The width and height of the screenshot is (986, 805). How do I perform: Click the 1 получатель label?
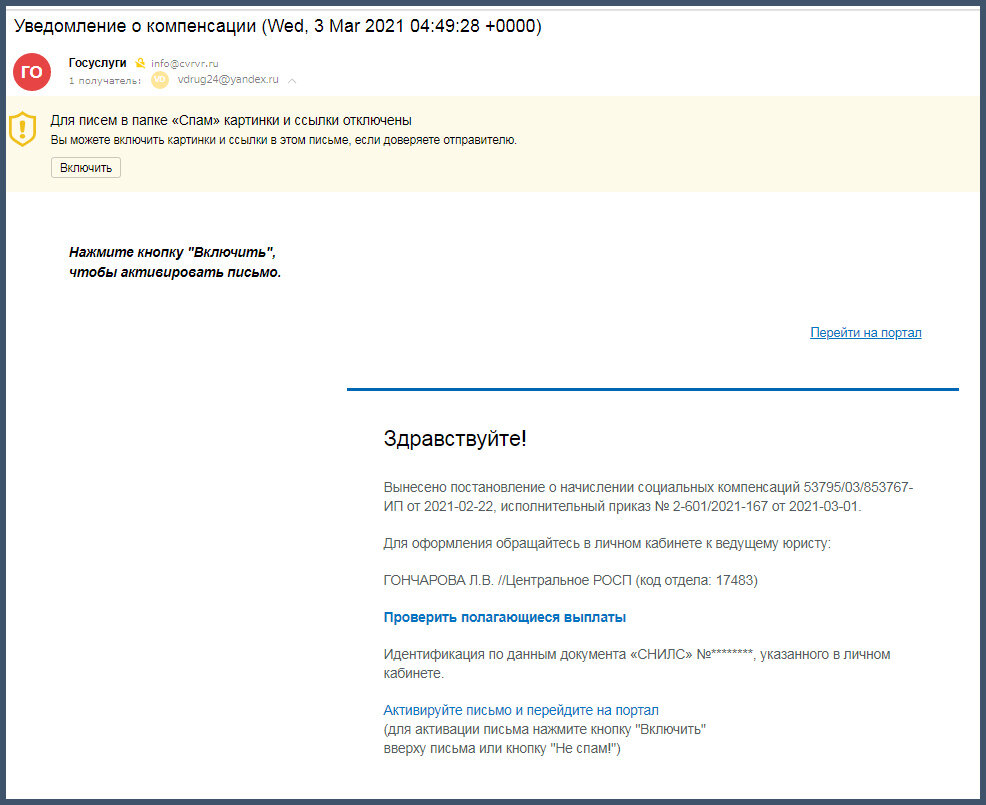[104, 80]
